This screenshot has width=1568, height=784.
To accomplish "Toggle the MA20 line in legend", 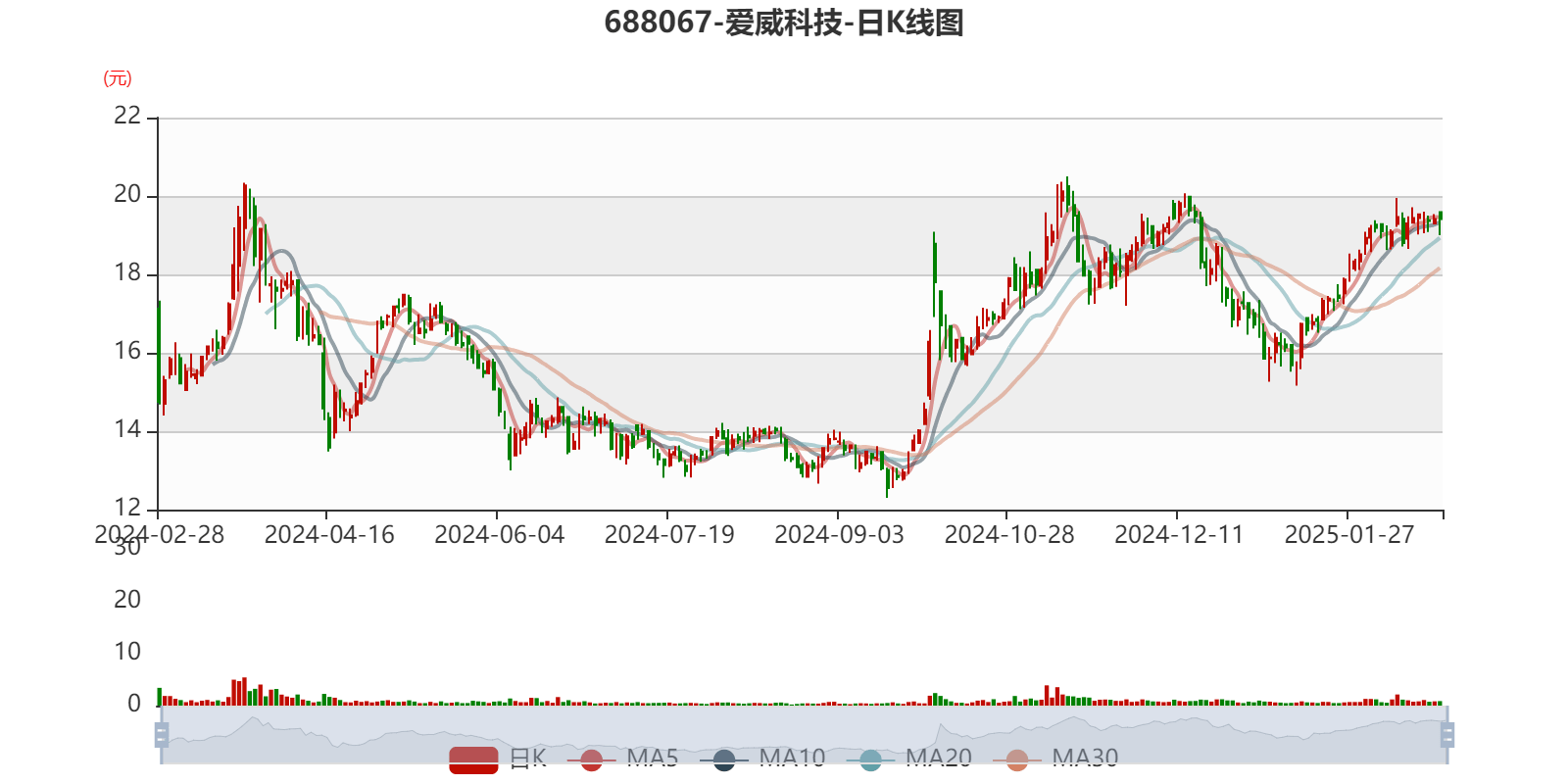I will tap(909, 759).
